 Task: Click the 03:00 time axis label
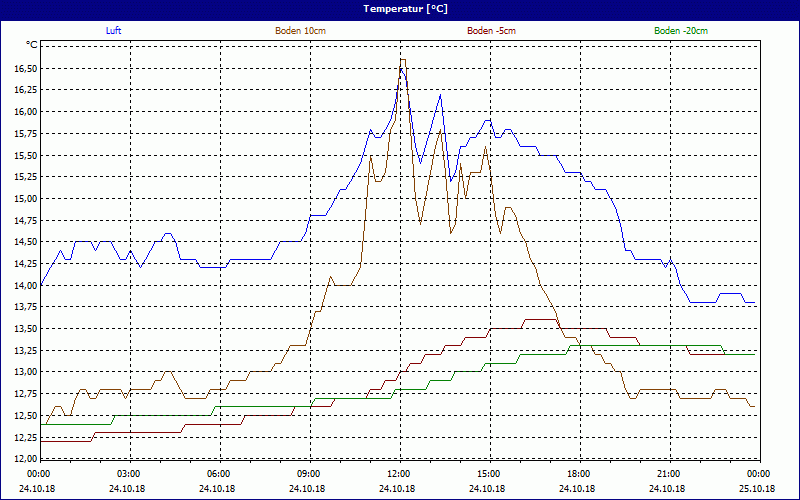(x=128, y=474)
